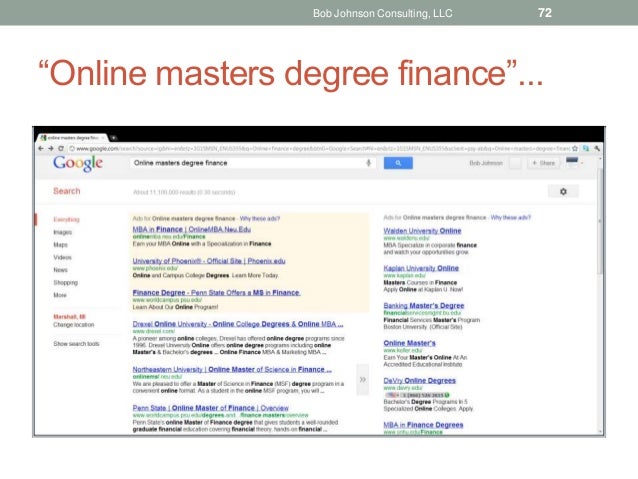Click the microphone voice search icon
Screen dimensions: 638x479
369,163
